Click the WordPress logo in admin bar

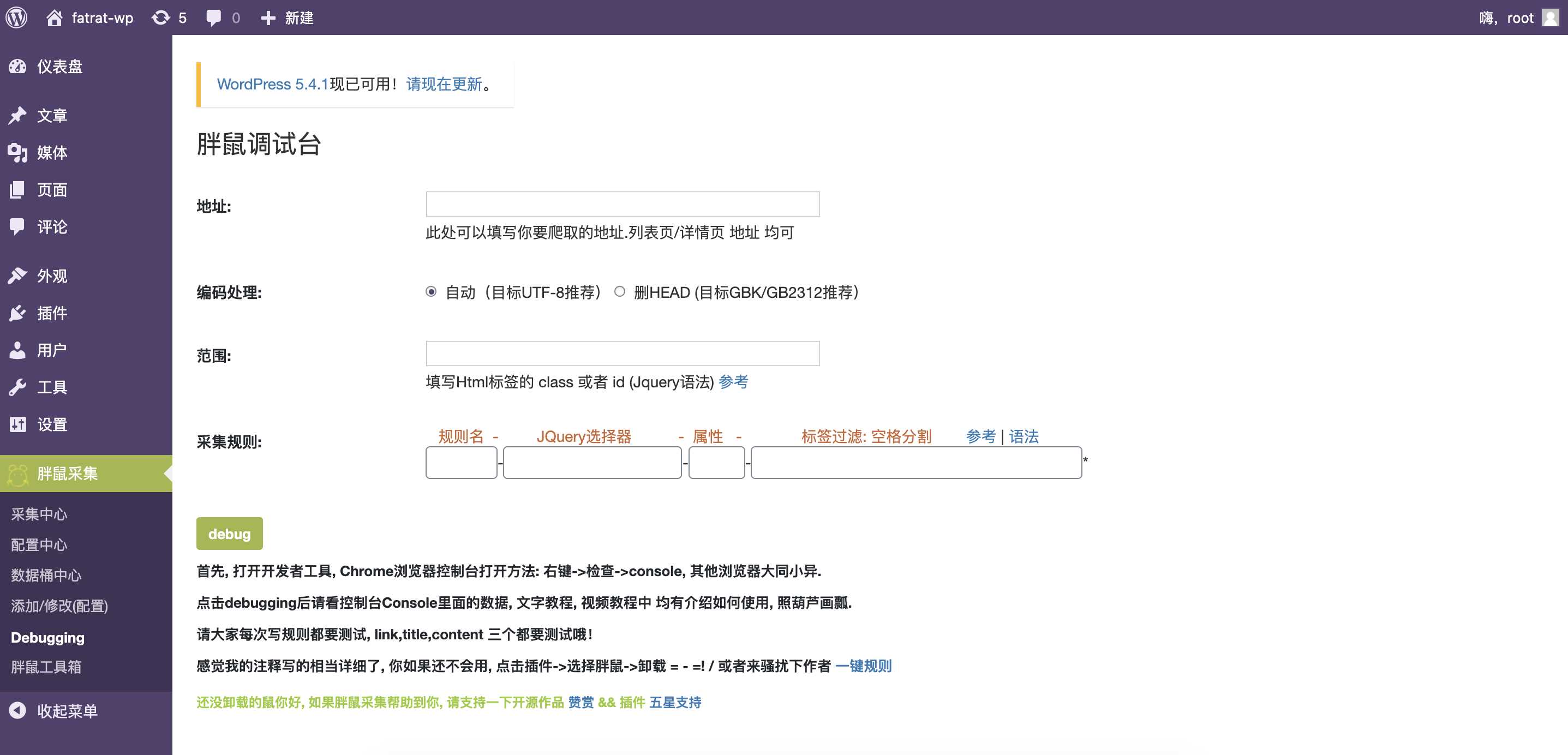pyautogui.click(x=17, y=17)
